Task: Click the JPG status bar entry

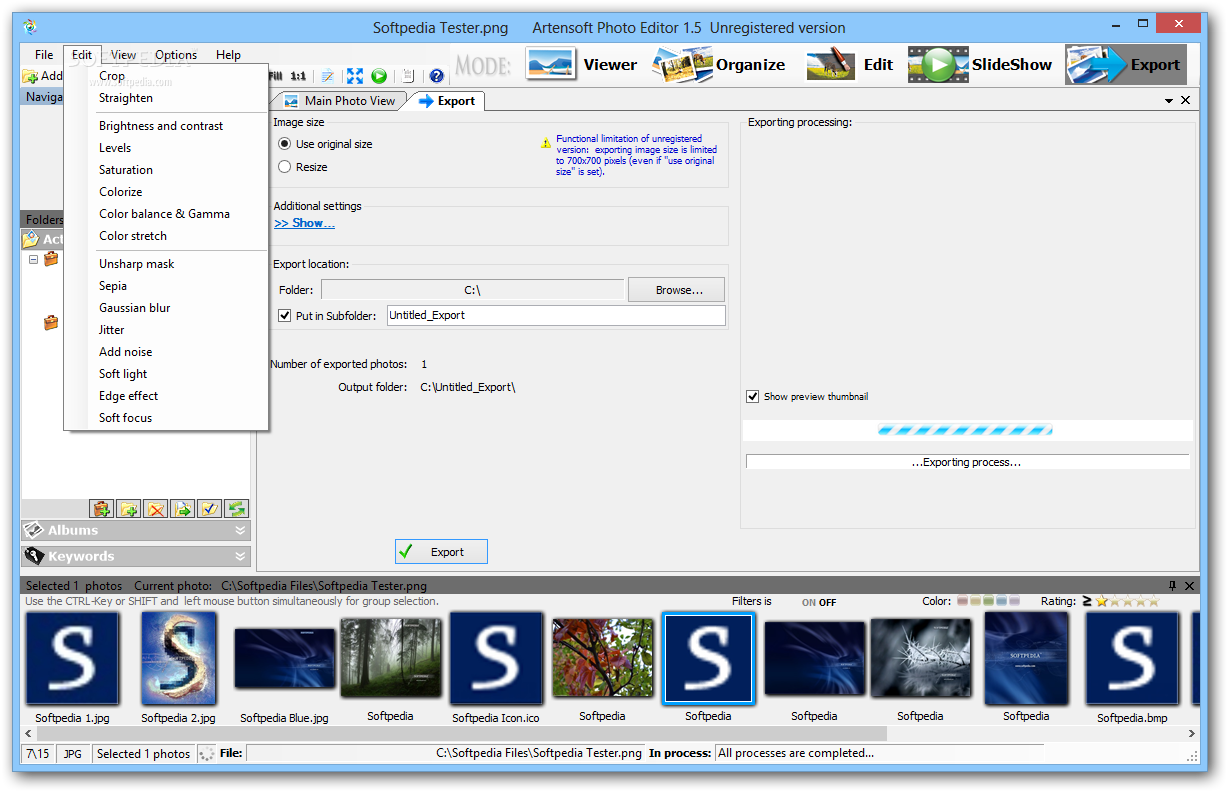Action: pyautogui.click(x=73, y=753)
